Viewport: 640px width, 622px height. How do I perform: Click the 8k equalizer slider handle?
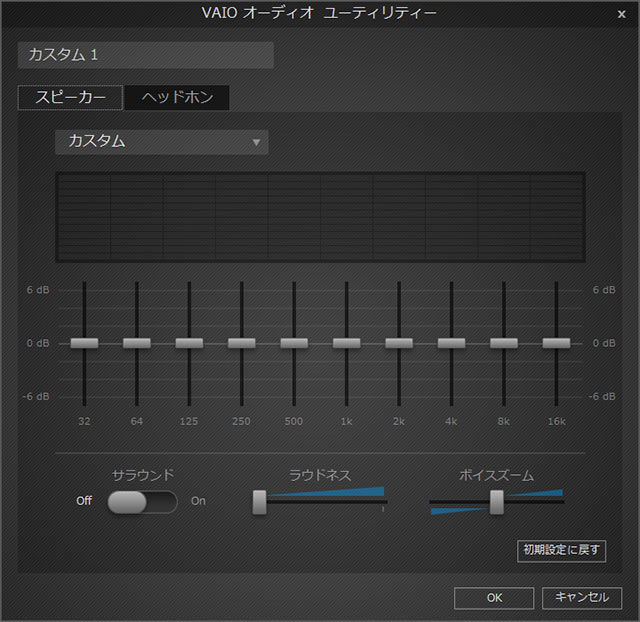(x=504, y=343)
